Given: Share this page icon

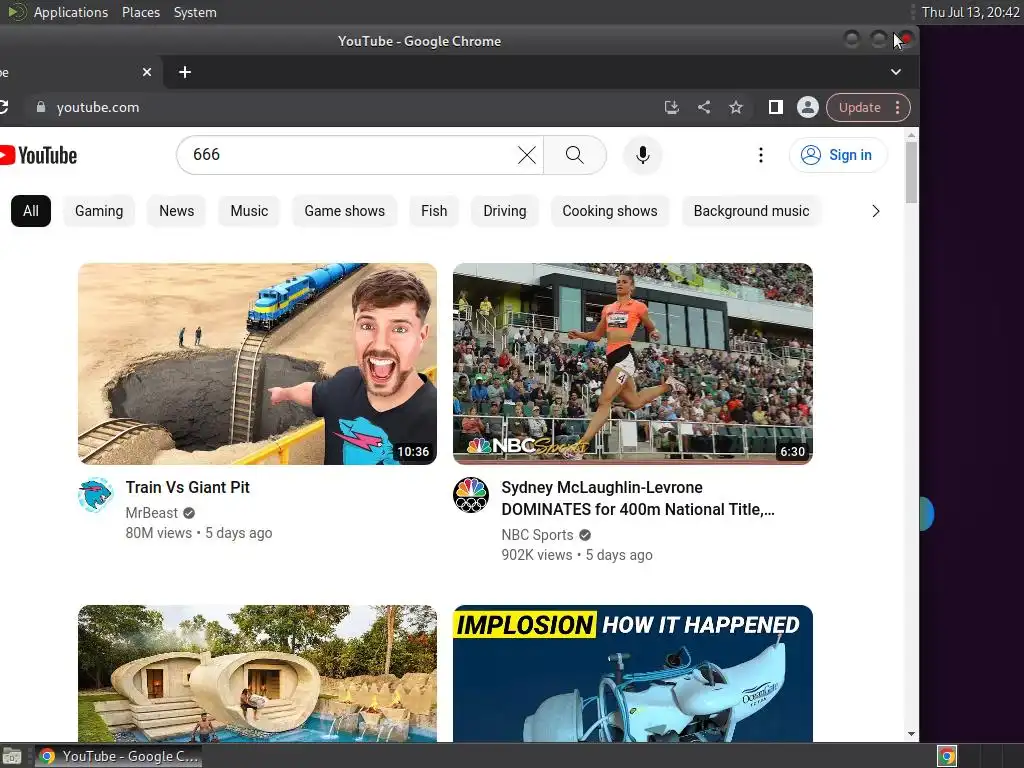Looking at the screenshot, I should coord(704,107).
